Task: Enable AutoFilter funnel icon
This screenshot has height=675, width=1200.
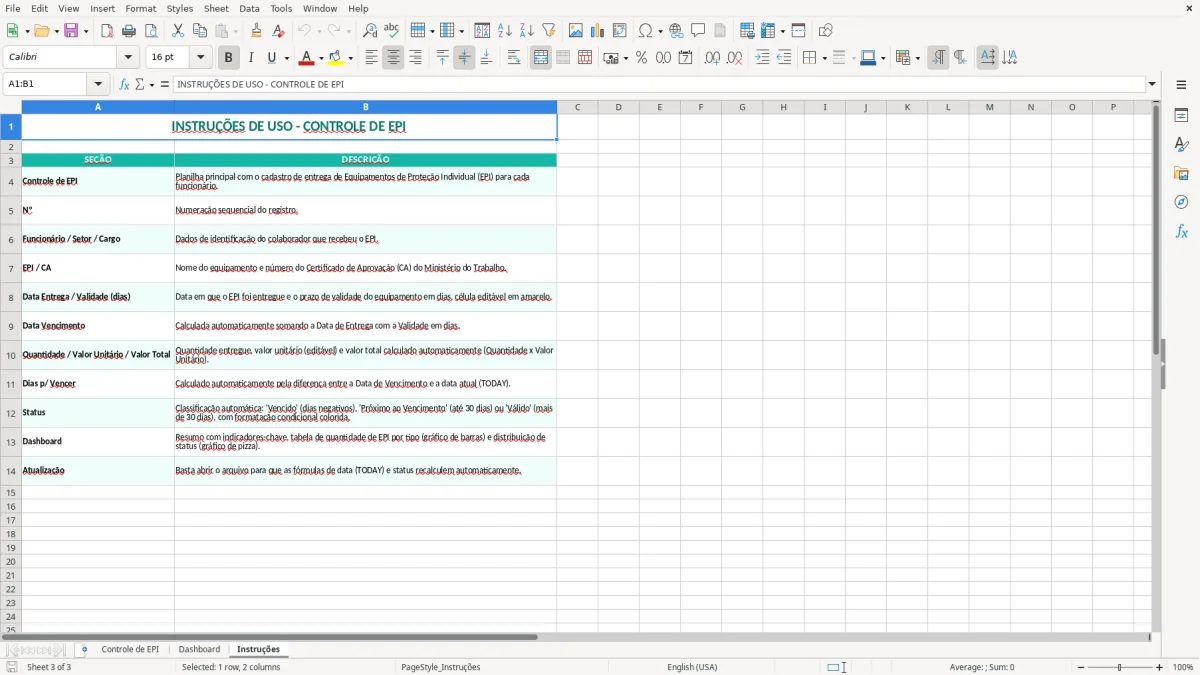Action: pyautogui.click(x=549, y=31)
